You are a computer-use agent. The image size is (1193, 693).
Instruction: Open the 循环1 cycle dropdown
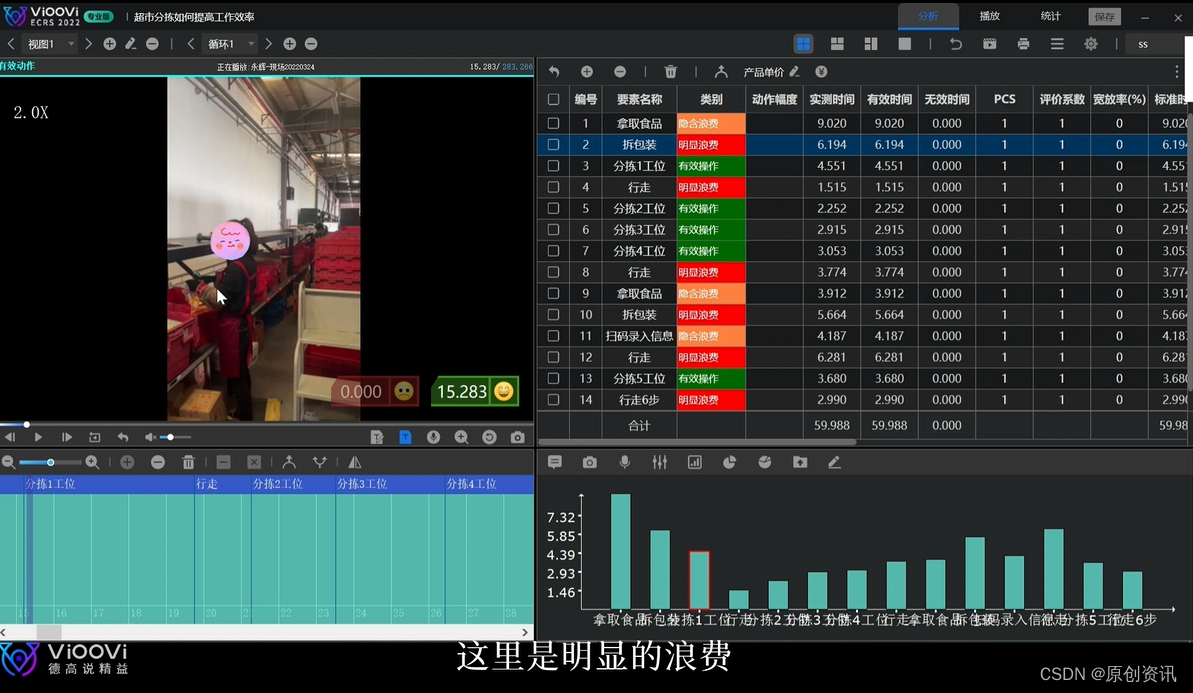(x=231, y=44)
